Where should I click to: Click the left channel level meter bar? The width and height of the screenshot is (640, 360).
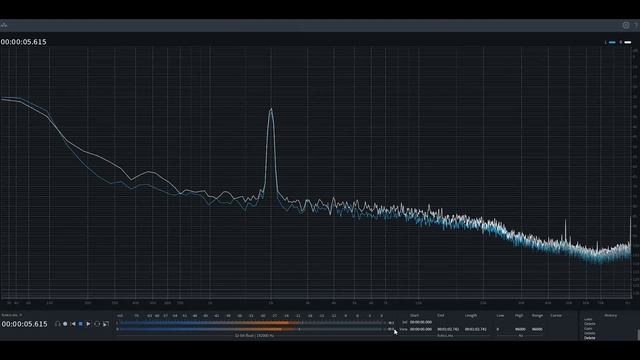pyautogui.click(x=251, y=323)
